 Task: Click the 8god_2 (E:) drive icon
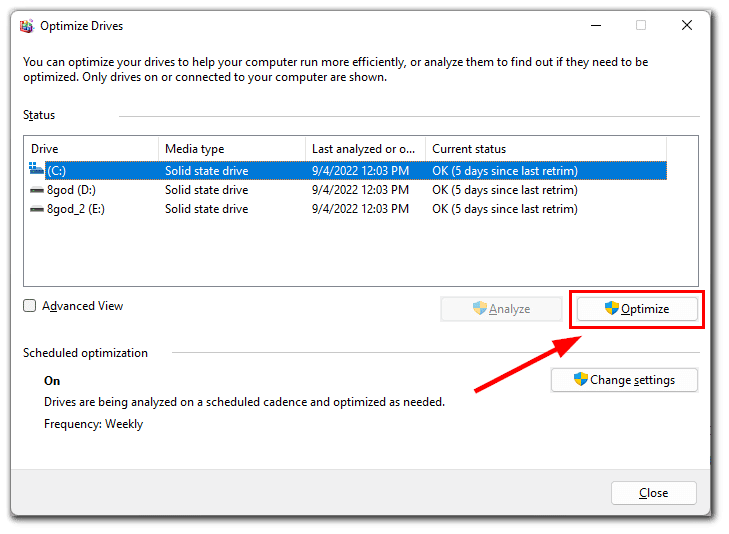pos(37,209)
